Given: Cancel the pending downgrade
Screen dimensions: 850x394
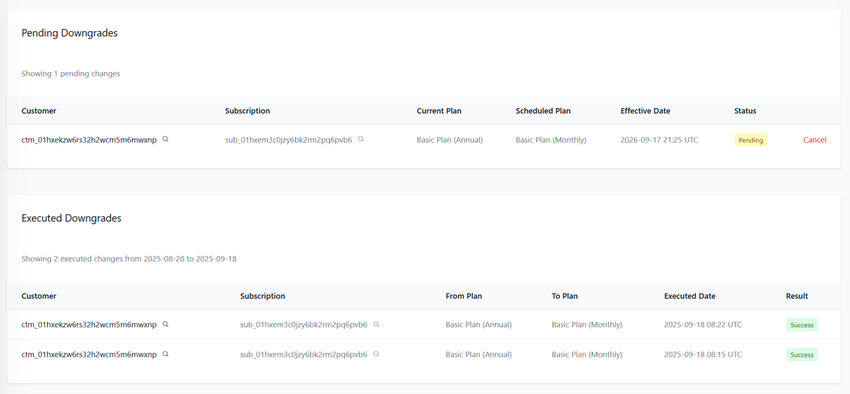Looking at the screenshot, I should pos(815,140).
